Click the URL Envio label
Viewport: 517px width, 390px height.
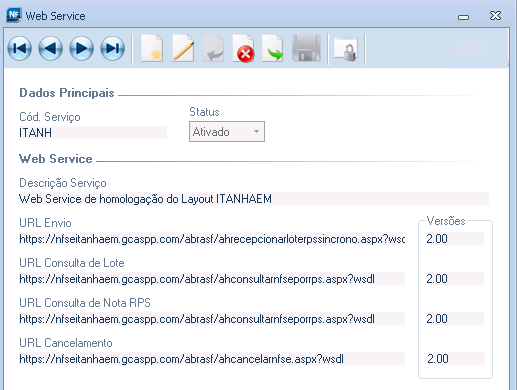pos(45,223)
